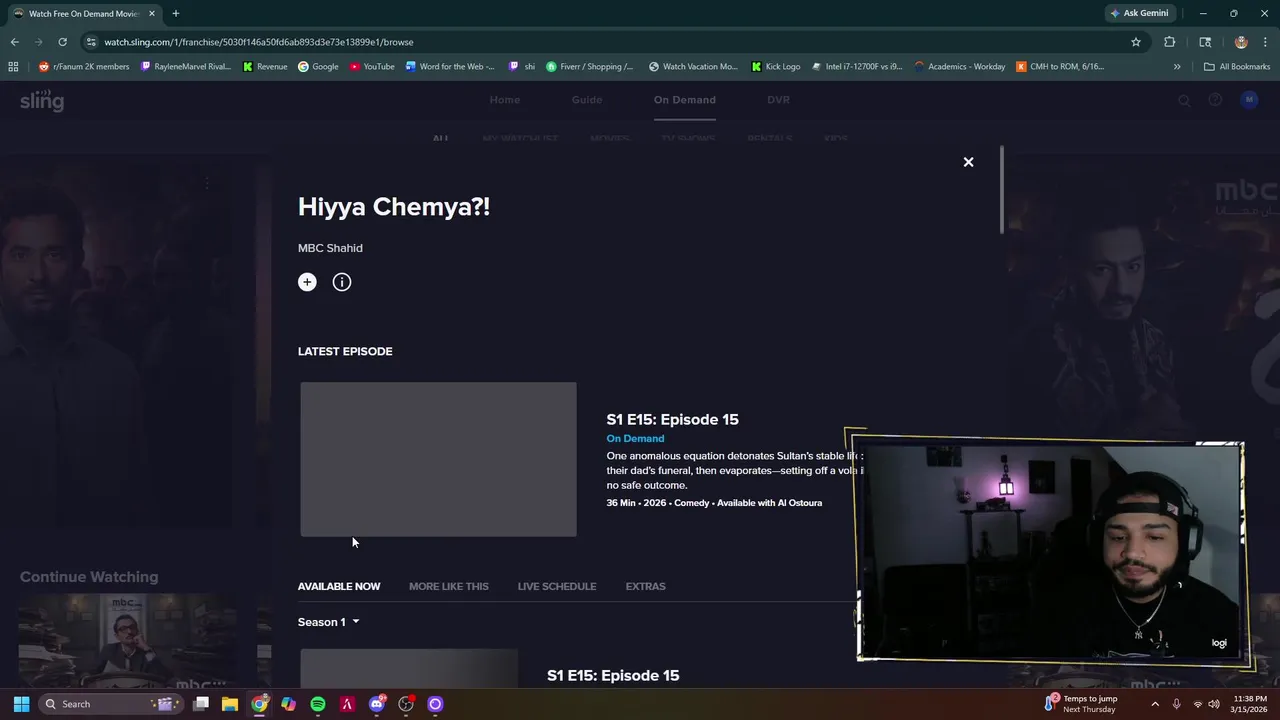The width and height of the screenshot is (1280, 720).
Task: Open Kick Logo bookmark
Action: tap(776, 66)
